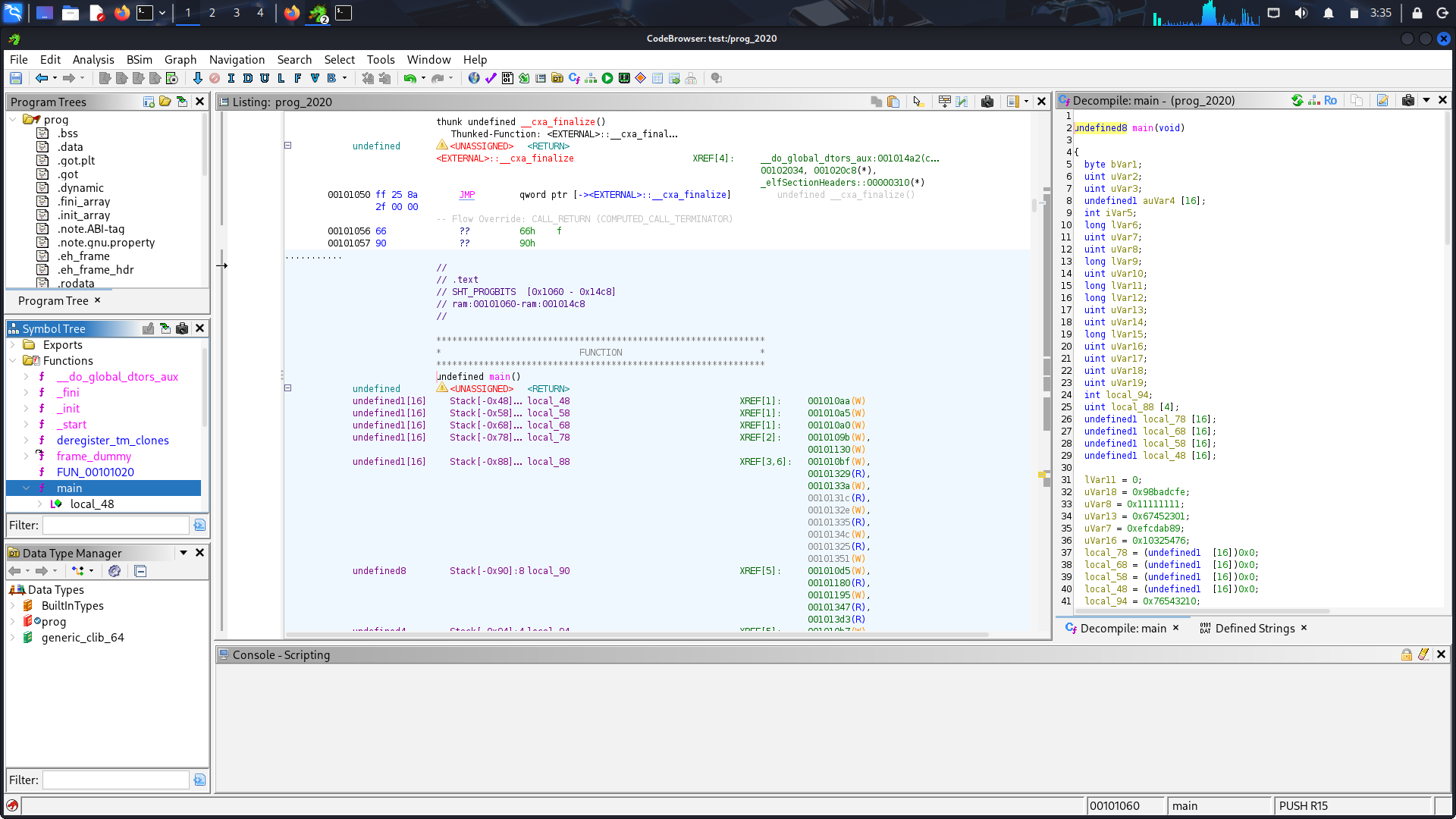Select the _start function in Symbol Tree
This screenshot has width=1456, height=819.
[x=74, y=425]
